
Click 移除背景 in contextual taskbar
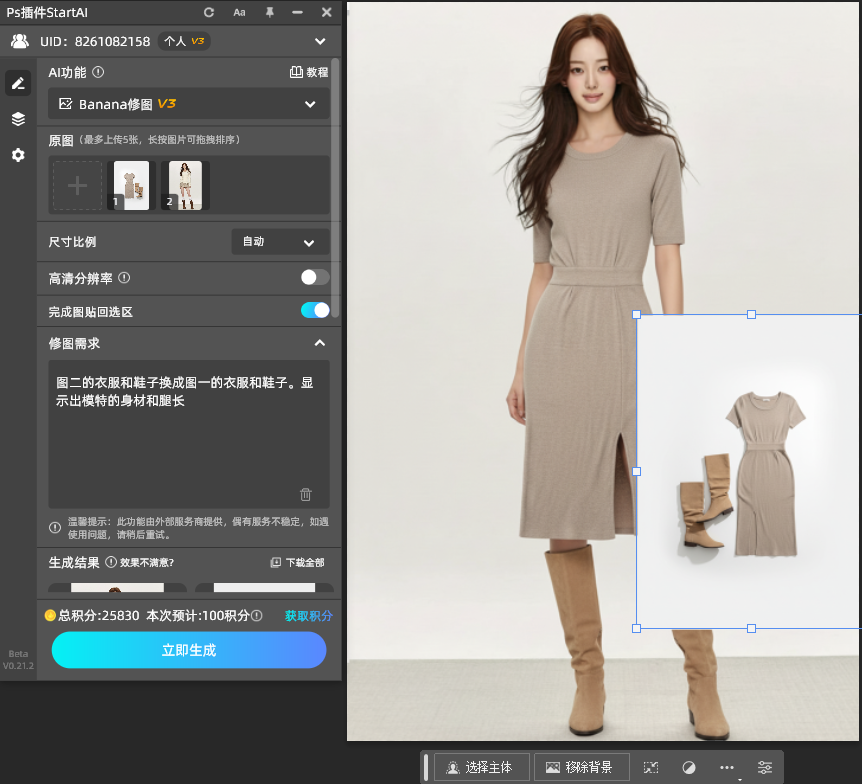point(581,767)
